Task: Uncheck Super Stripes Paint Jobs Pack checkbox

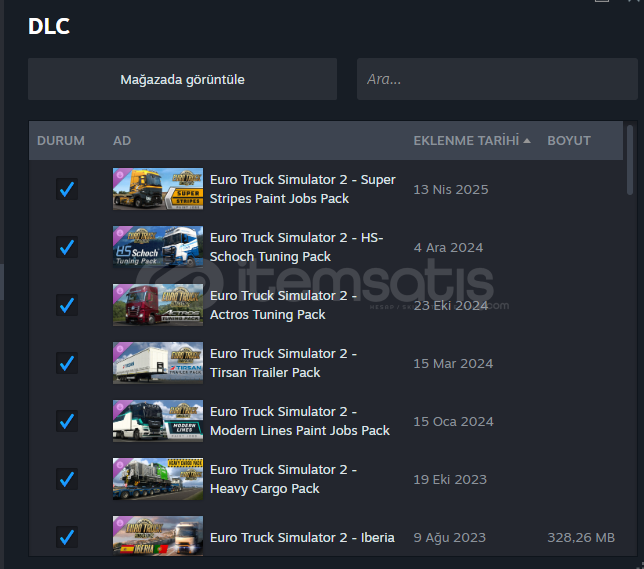Action: [67, 189]
